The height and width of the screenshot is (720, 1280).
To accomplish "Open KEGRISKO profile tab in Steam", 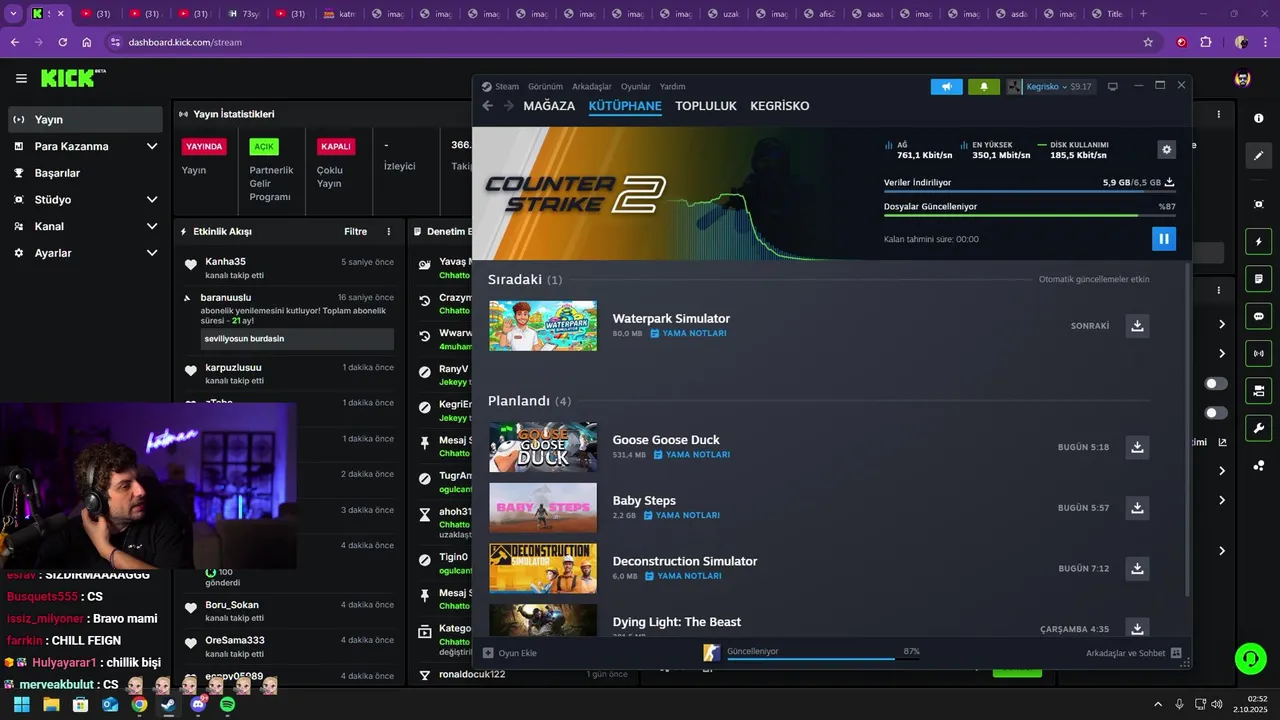I will coord(780,106).
